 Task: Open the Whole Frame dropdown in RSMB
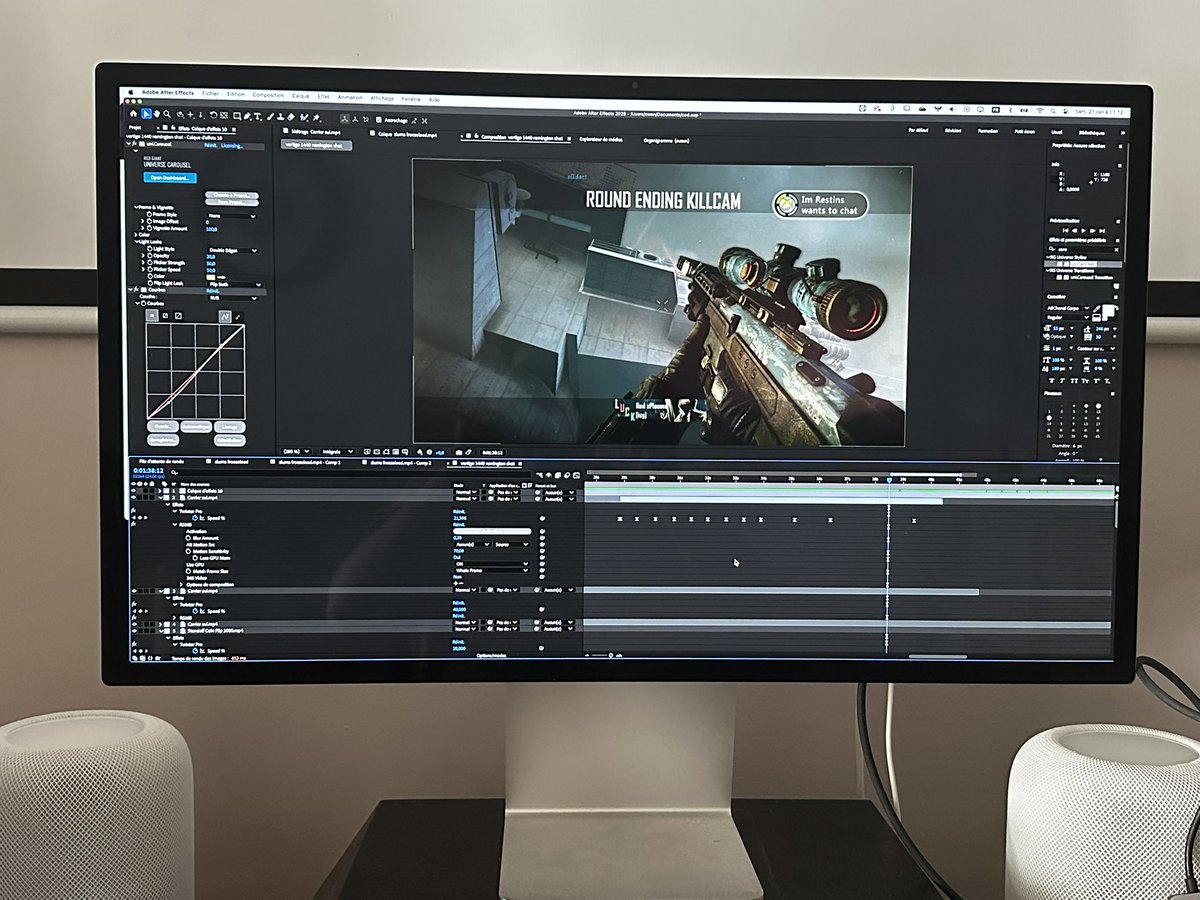[491, 570]
